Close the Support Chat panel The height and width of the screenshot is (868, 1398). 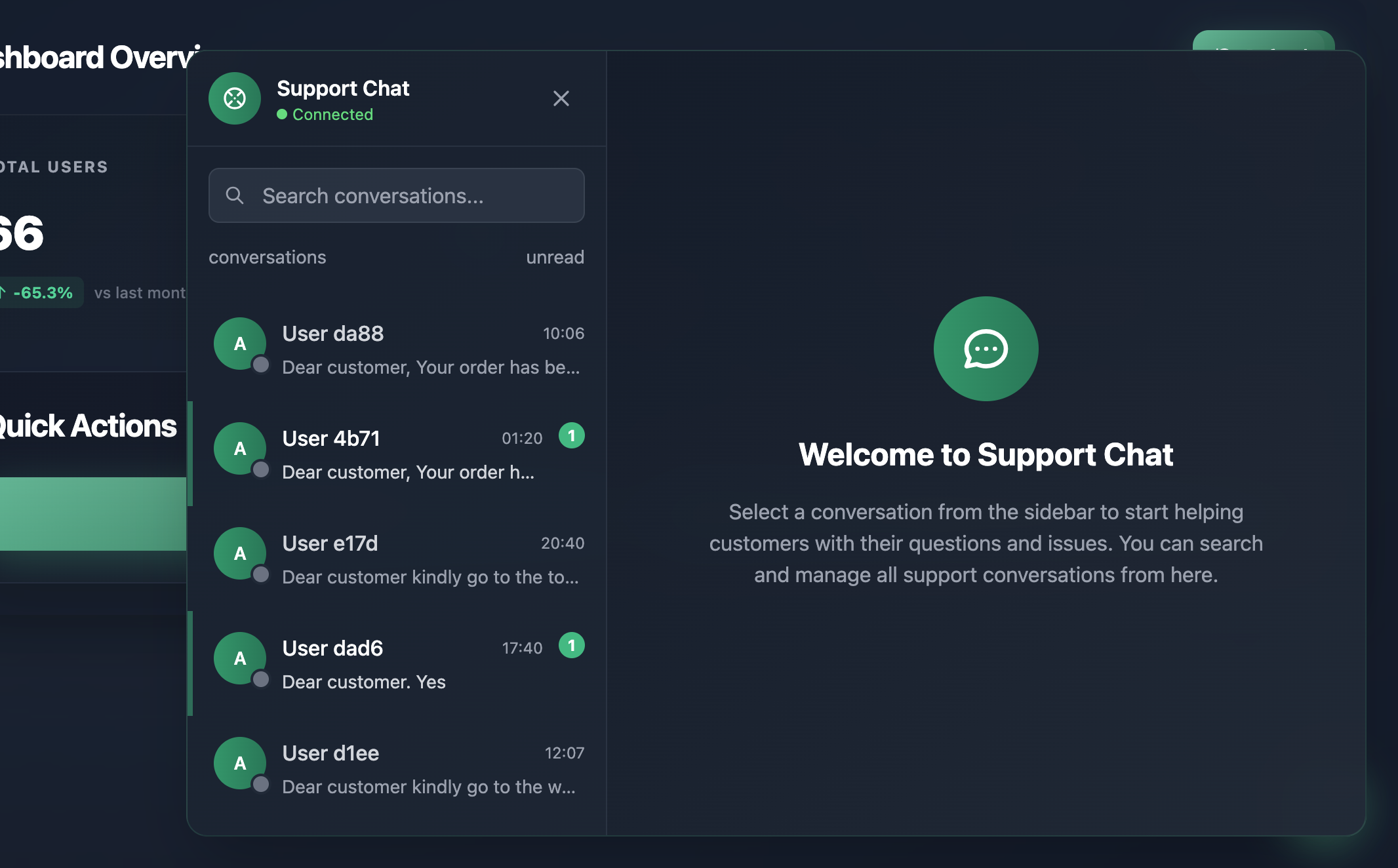coord(561,98)
